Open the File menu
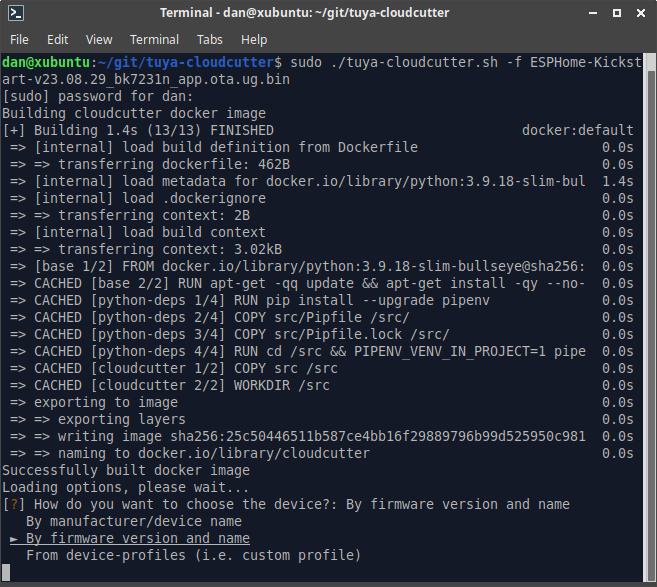Viewport: 657px width, 587px height. 19,40
